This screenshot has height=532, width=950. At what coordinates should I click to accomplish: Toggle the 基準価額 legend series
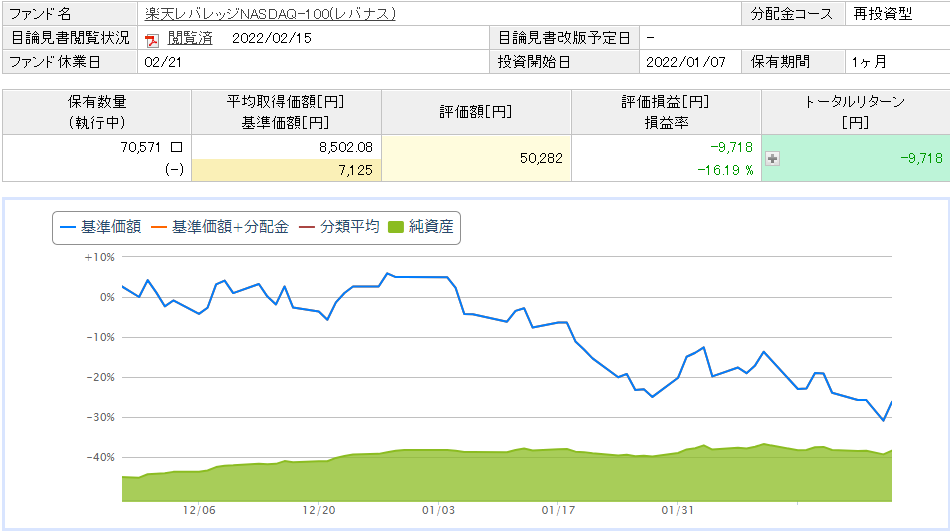click(x=101, y=227)
